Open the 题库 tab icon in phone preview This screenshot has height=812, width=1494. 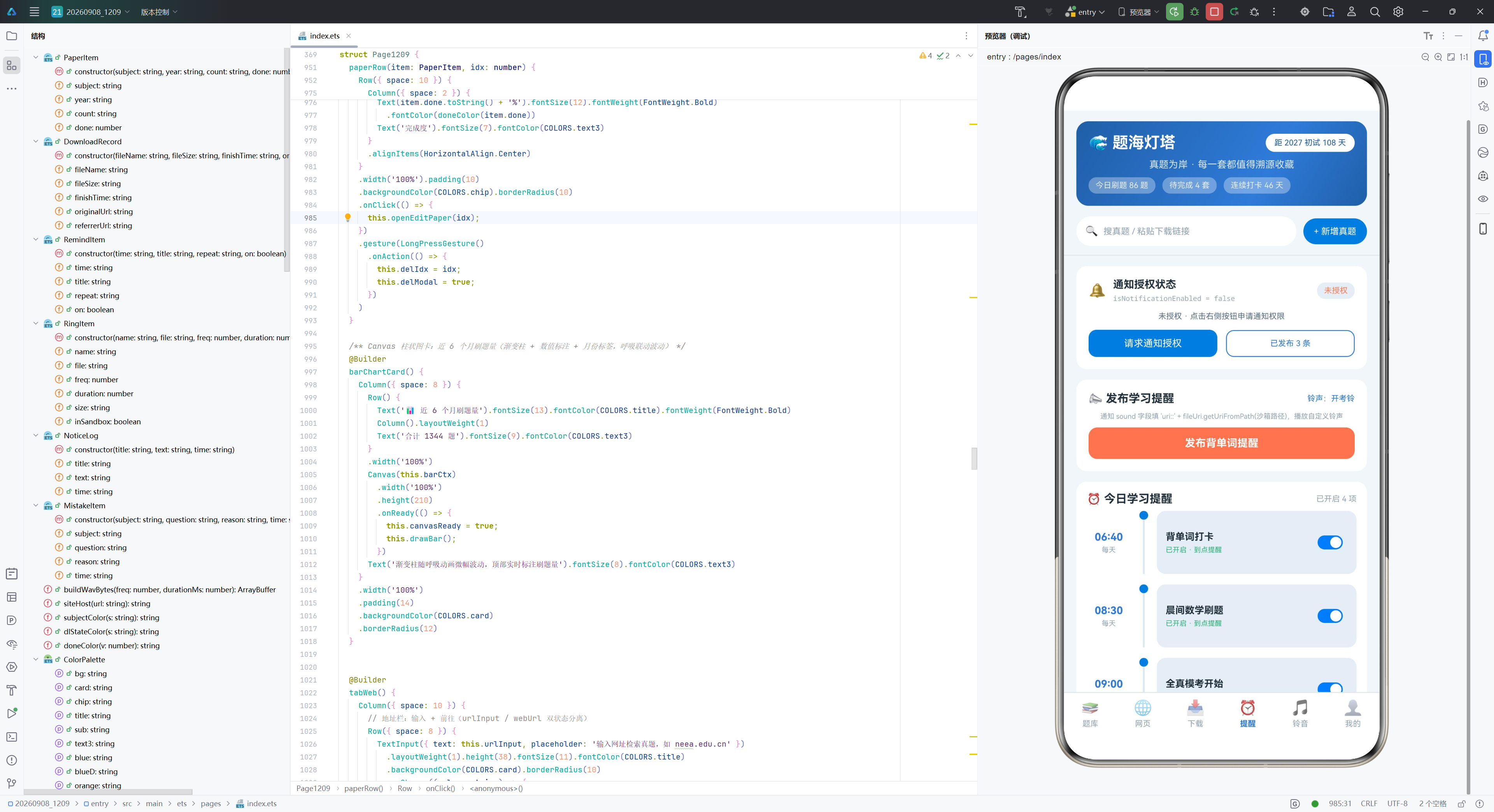[x=1090, y=713]
